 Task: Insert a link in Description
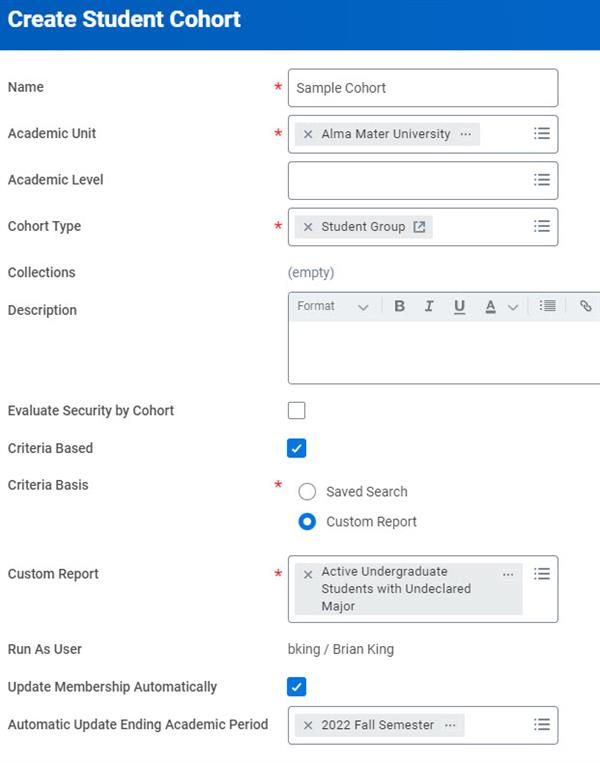coord(585,306)
